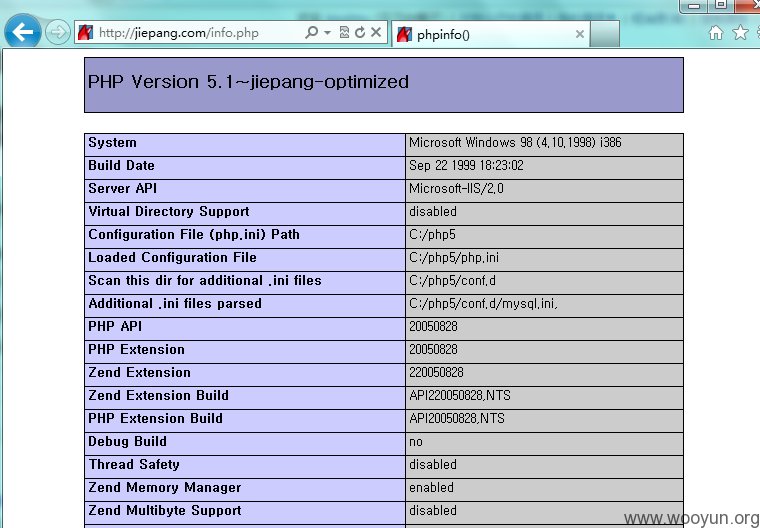
Task: Toggle the compatibility view icon
Action: click(x=344, y=32)
